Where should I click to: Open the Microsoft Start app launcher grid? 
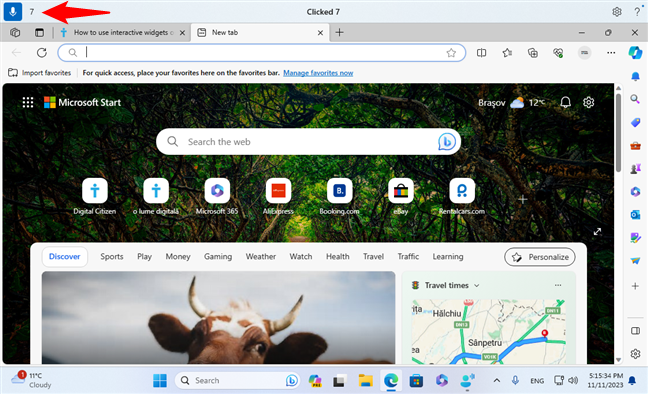point(28,102)
